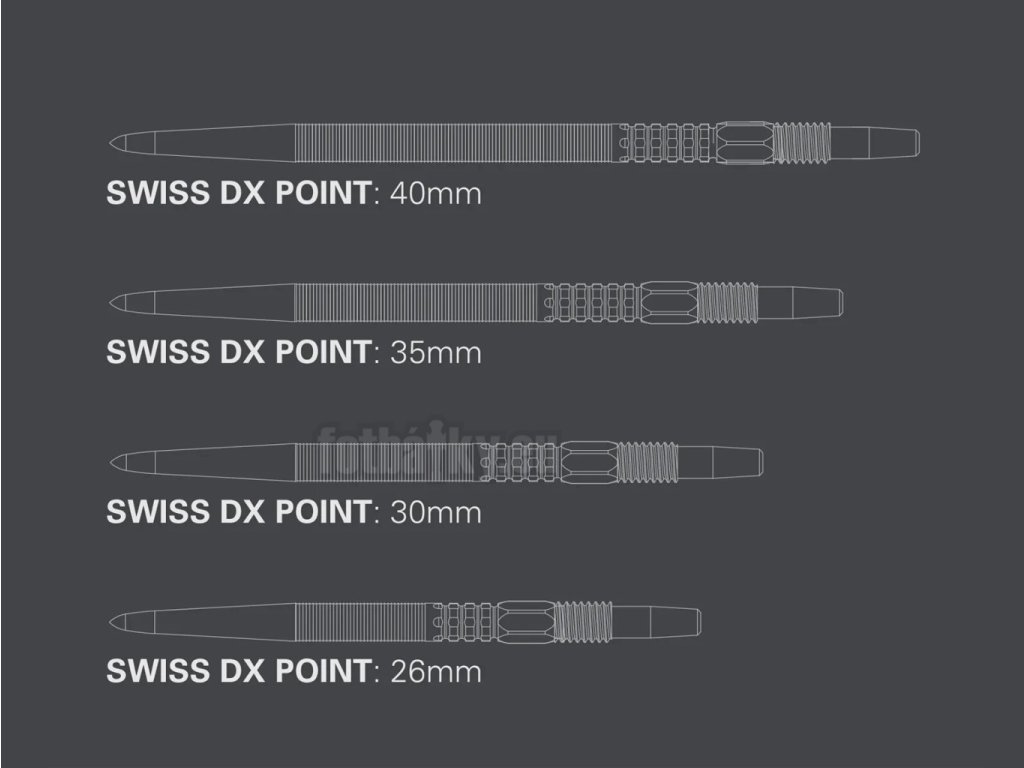The width and height of the screenshot is (1024, 768).
Task: Click the screw thread on the 35mm point
Action: [x=727, y=302]
